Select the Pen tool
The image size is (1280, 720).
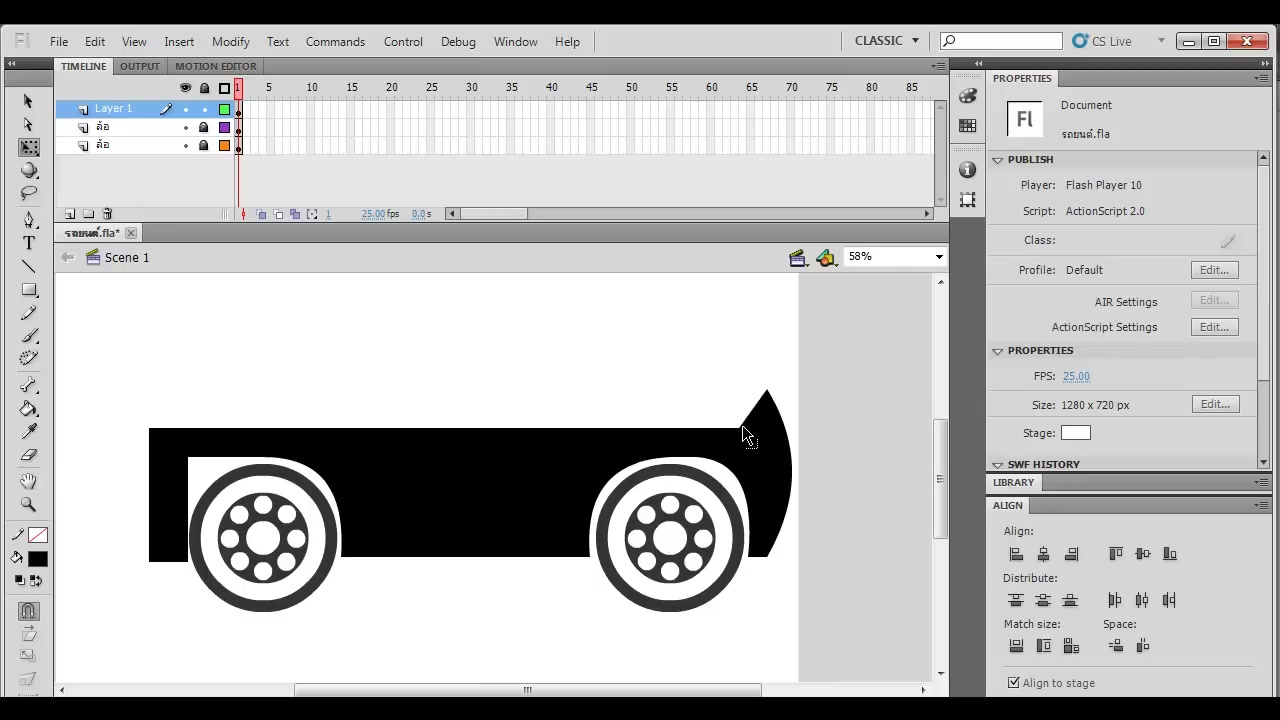click(x=28, y=220)
